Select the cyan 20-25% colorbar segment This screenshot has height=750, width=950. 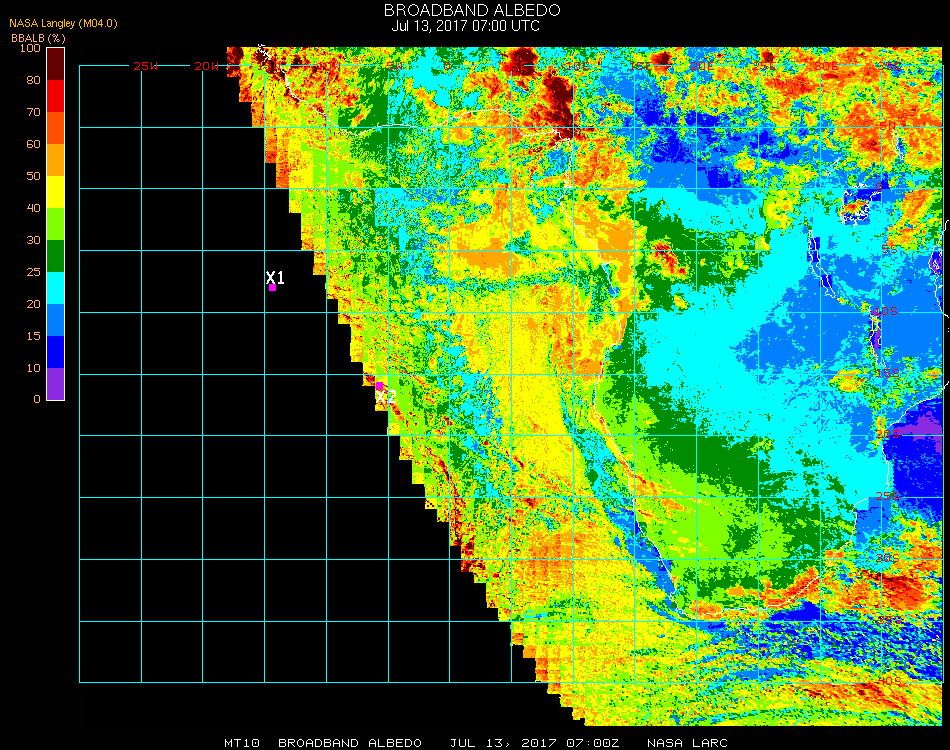[56, 288]
